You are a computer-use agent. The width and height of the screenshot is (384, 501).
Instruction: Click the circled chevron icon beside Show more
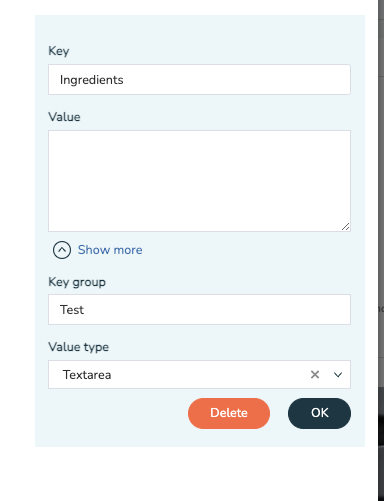click(x=62, y=250)
